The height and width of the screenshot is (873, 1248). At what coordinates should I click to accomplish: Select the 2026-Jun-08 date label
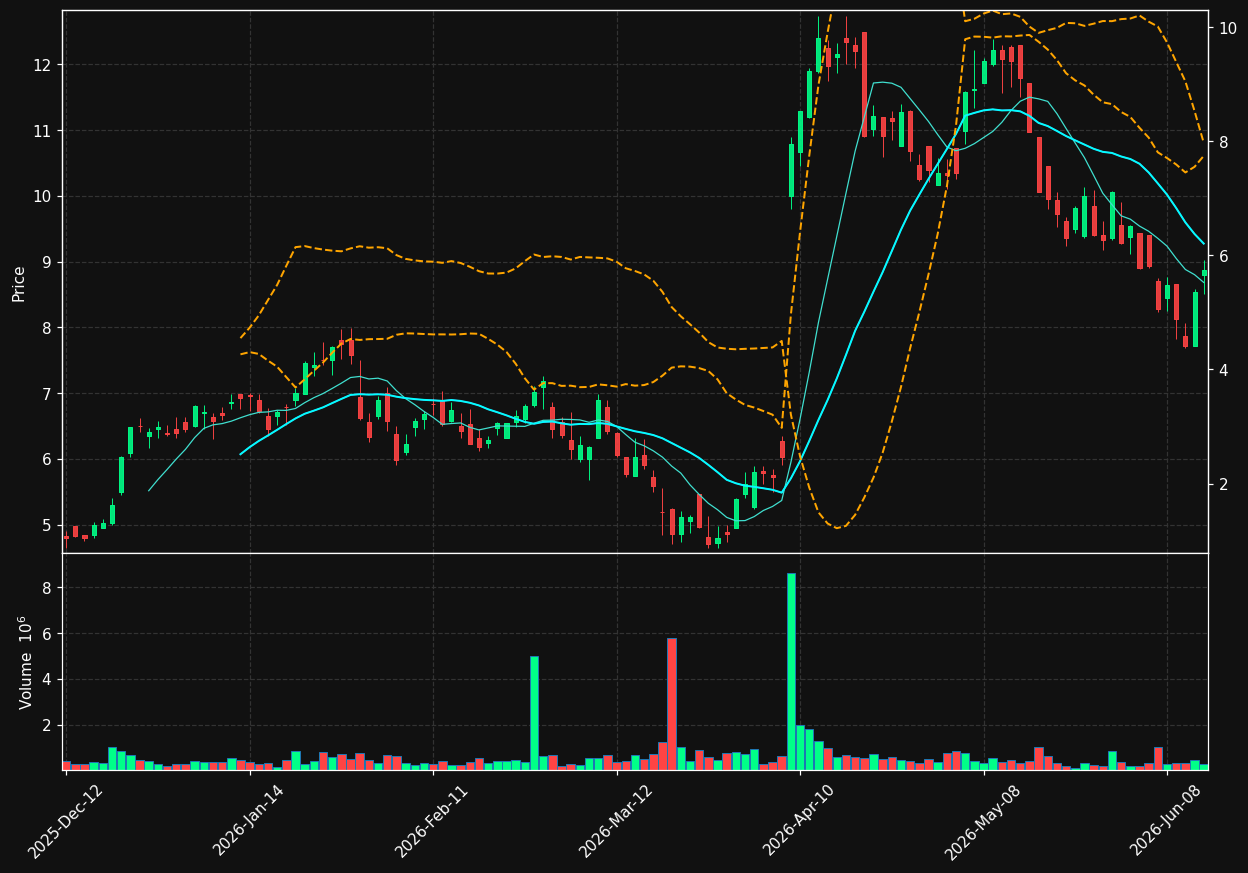pyautogui.click(x=1168, y=820)
